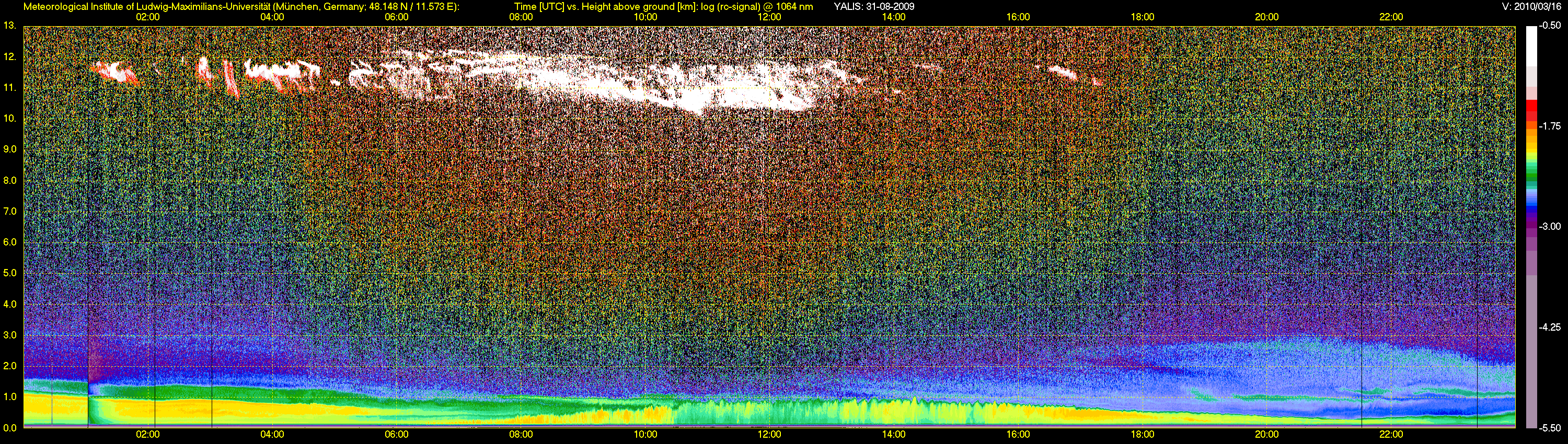Click the bottom axis 10:00 time label

pos(645,434)
